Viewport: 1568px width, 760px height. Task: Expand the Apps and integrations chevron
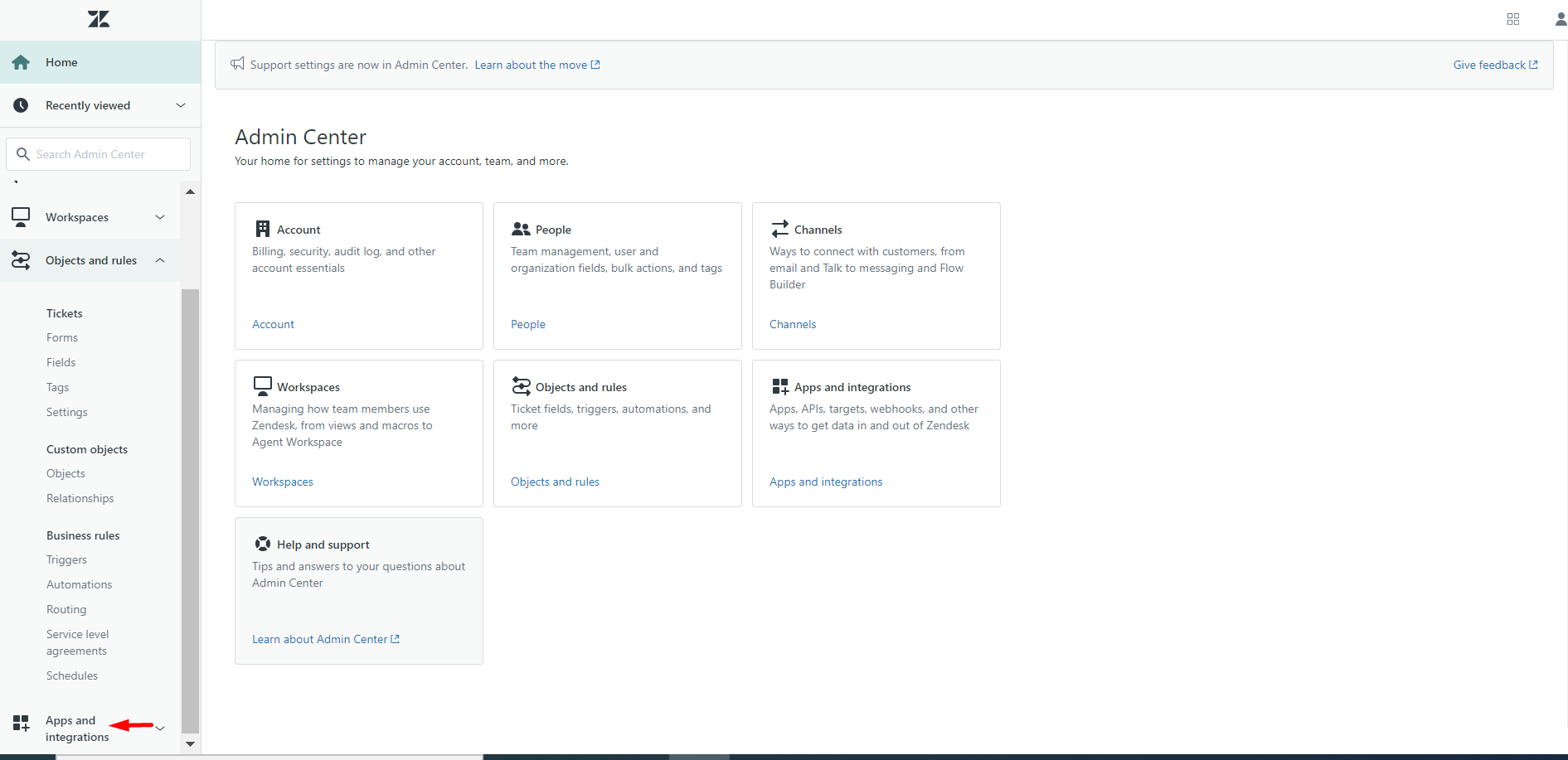[x=160, y=729]
